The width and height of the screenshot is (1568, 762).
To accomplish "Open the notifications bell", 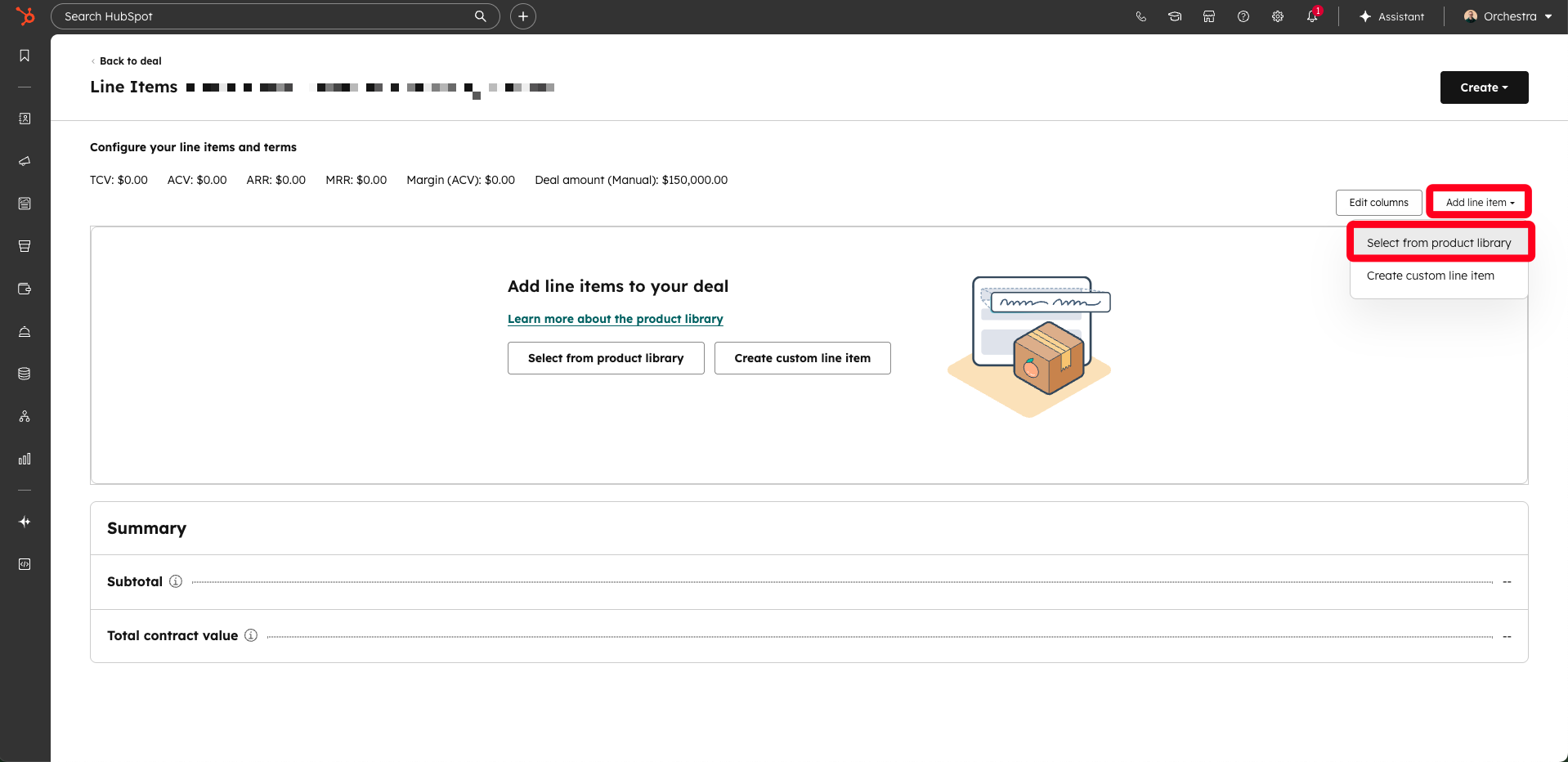I will point(1311,16).
